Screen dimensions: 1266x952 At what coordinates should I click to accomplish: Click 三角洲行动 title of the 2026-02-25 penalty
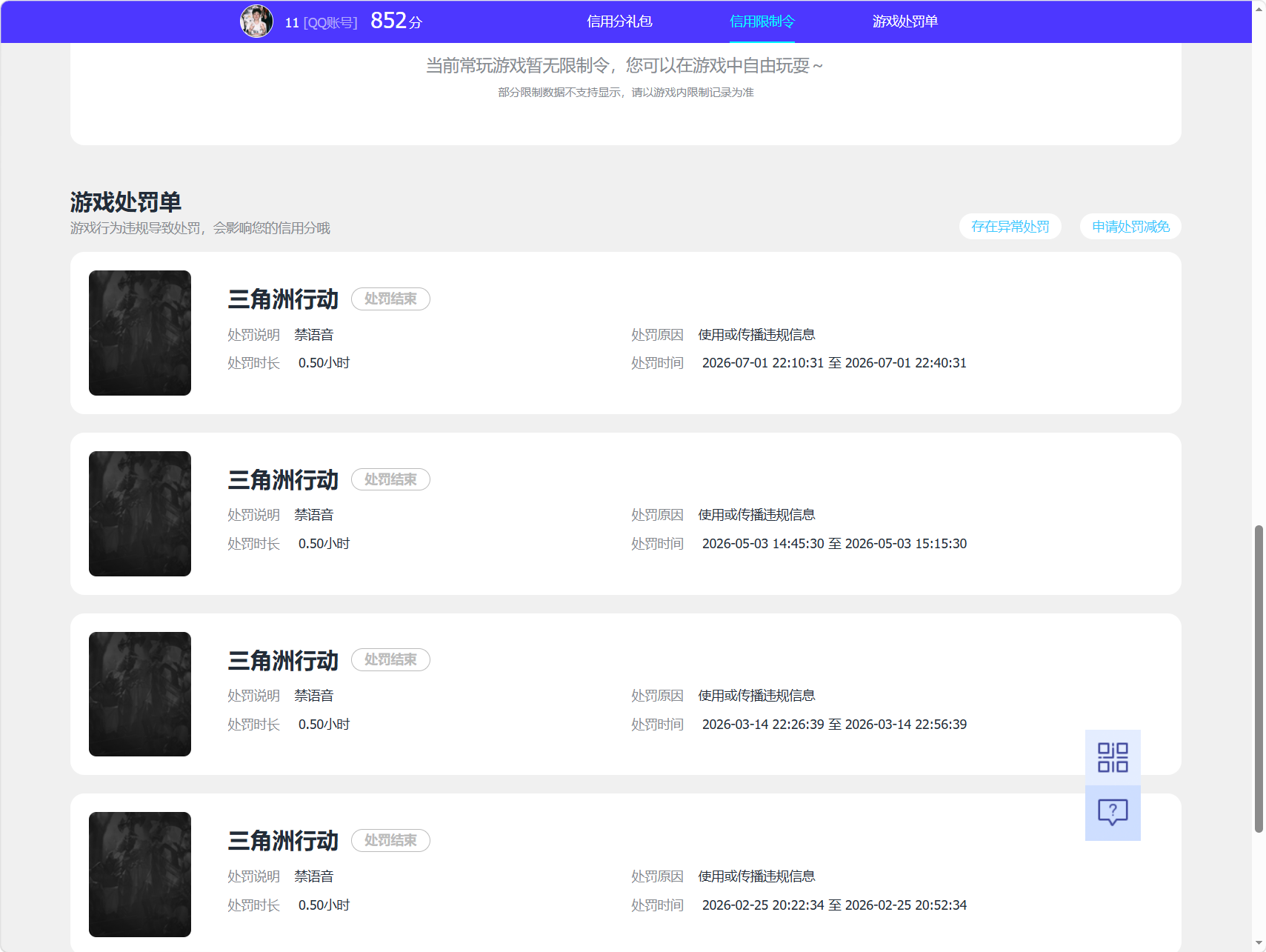coord(283,841)
